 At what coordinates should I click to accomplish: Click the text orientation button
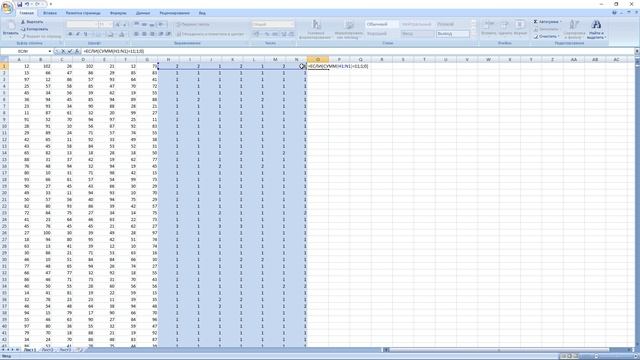click(x=162, y=24)
